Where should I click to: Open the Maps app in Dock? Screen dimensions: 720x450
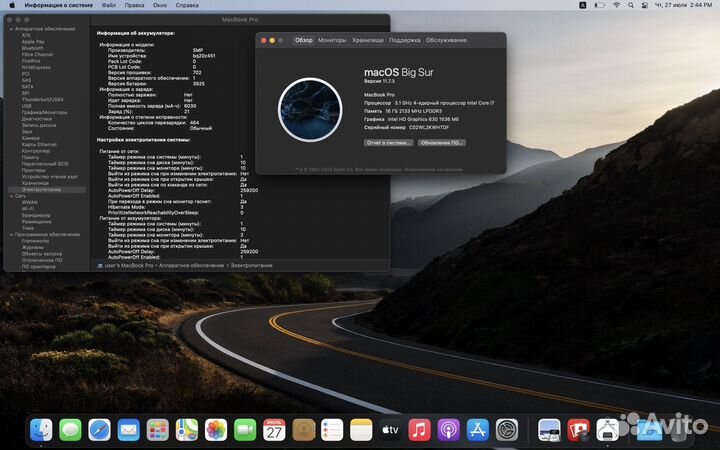pos(187,430)
